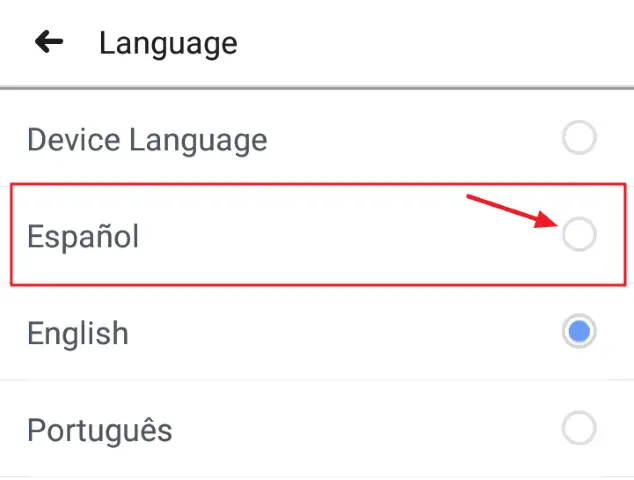The height and width of the screenshot is (480, 634).
Task: Click the middle of the Español row
Action: [317, 236]
